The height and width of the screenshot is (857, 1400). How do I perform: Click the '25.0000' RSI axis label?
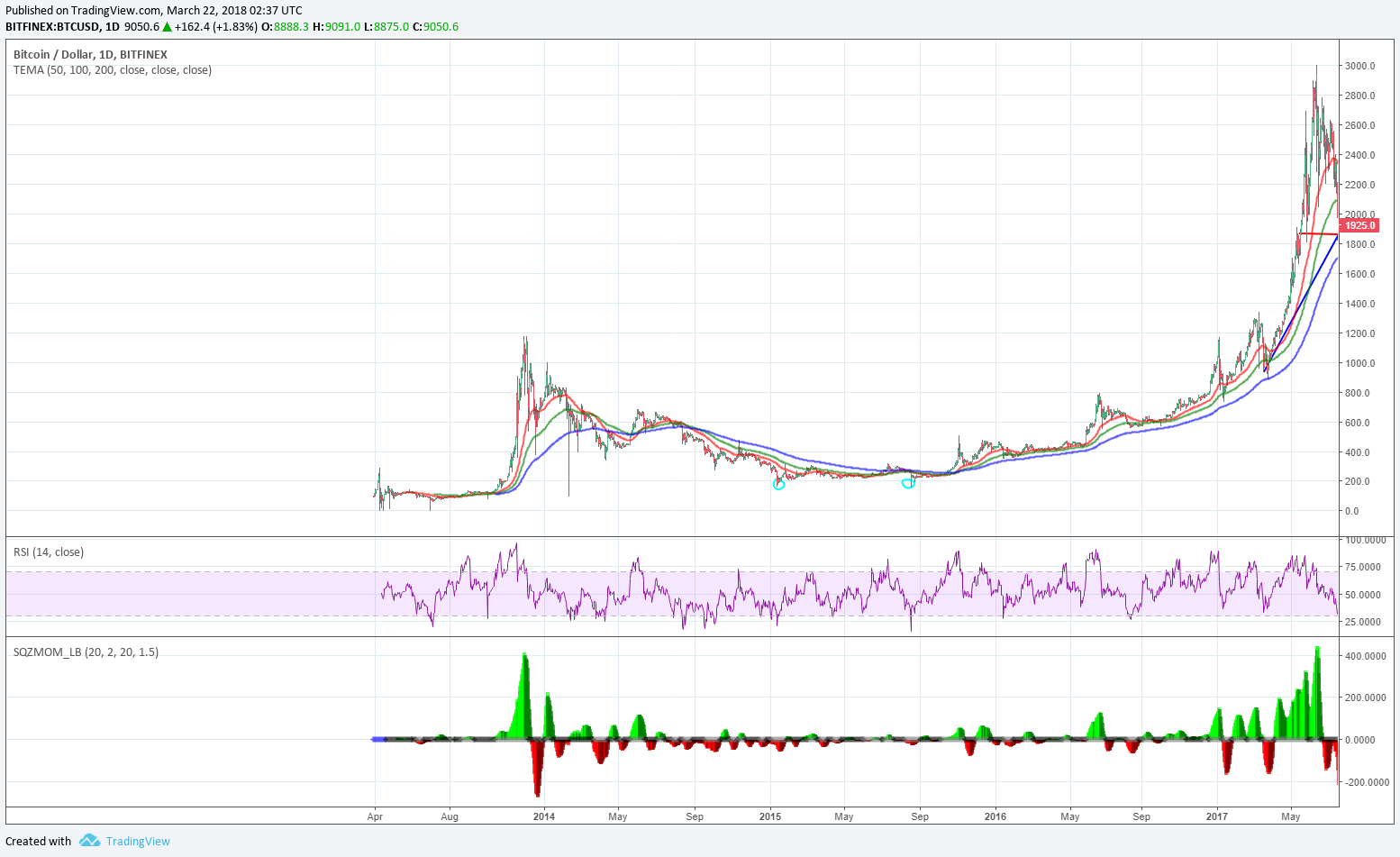click(x=1364, y=622)
